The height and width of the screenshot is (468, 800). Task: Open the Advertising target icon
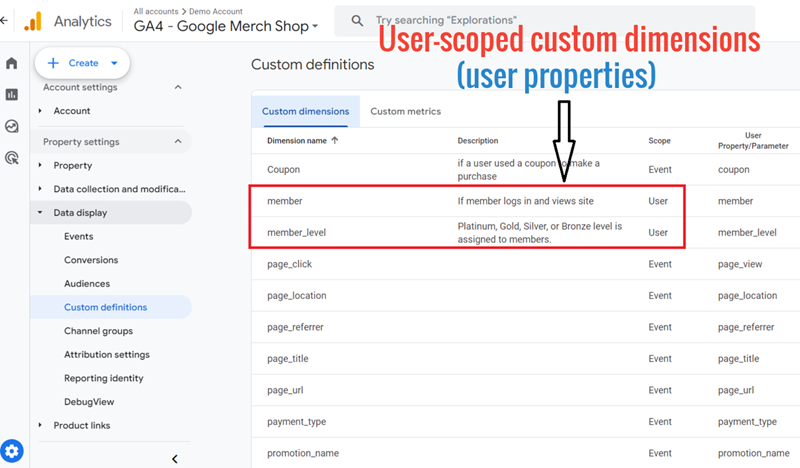click(x=12, y=157)
